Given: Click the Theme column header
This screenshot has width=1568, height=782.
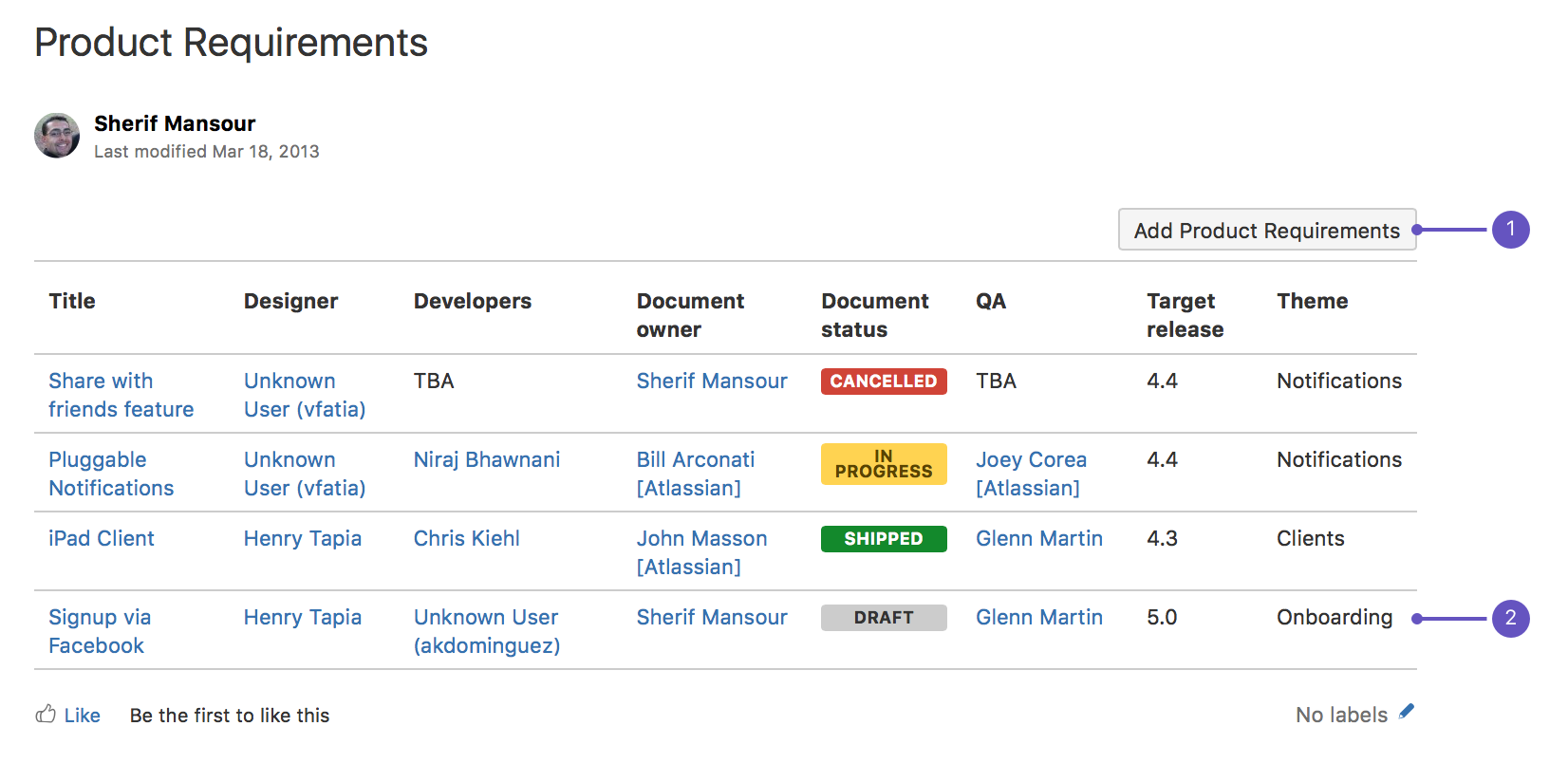Looking at the screenshot, I should tap(1313, 301).
